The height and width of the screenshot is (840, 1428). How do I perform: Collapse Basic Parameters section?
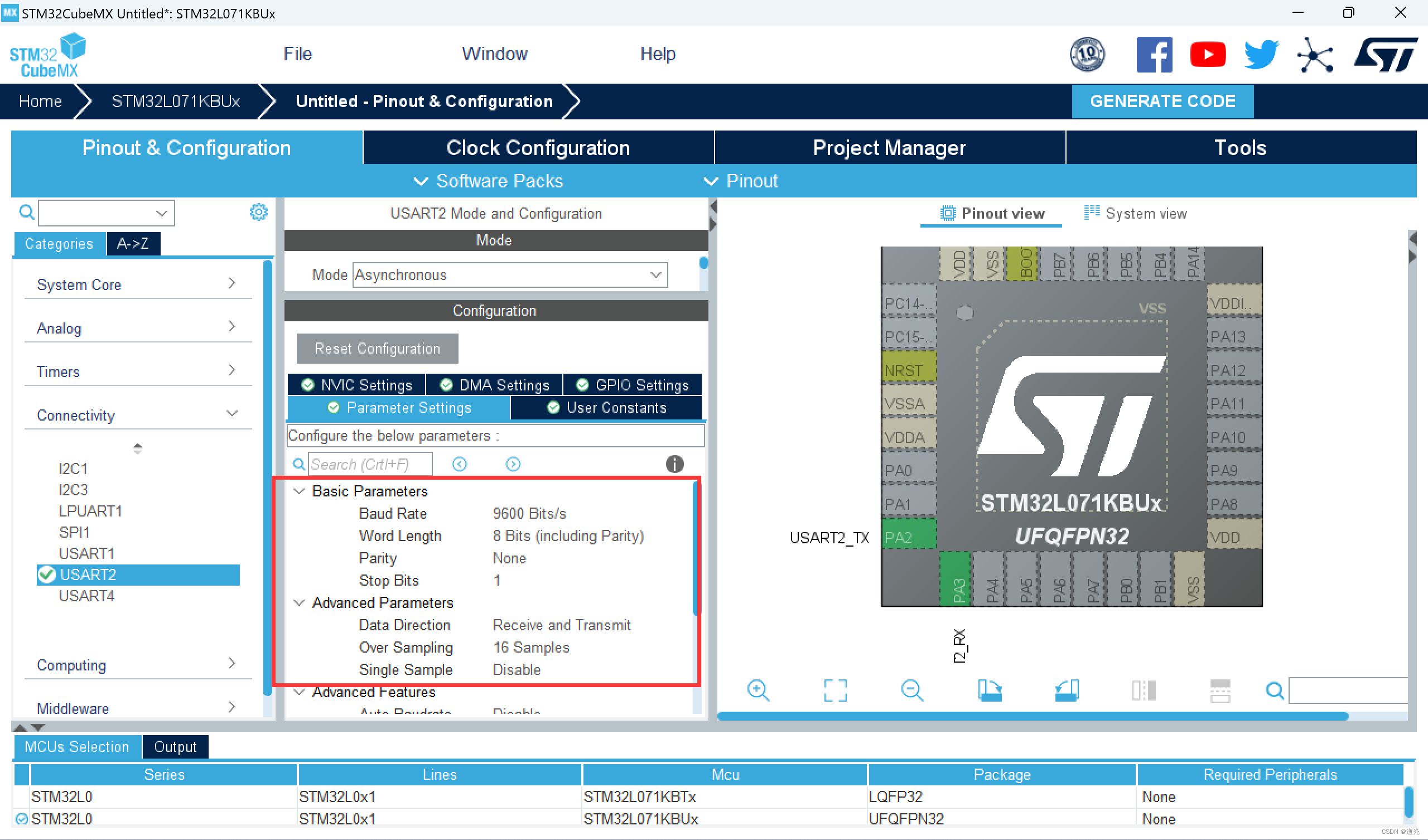(298, 491)
